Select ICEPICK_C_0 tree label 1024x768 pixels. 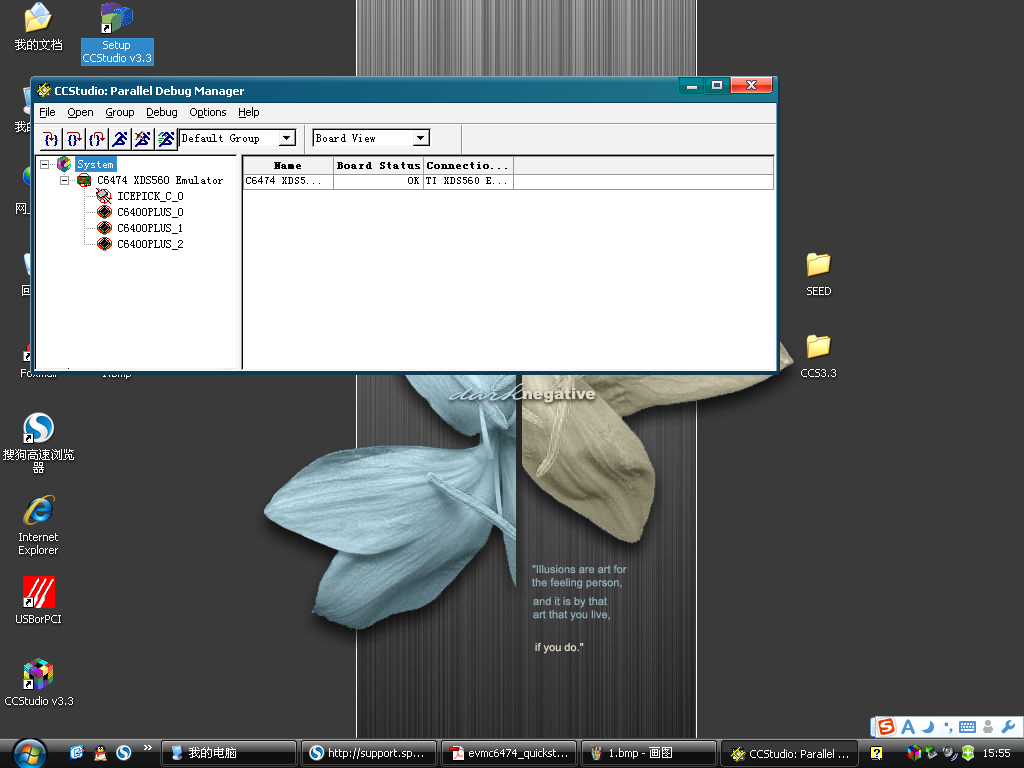pos(150,196)
